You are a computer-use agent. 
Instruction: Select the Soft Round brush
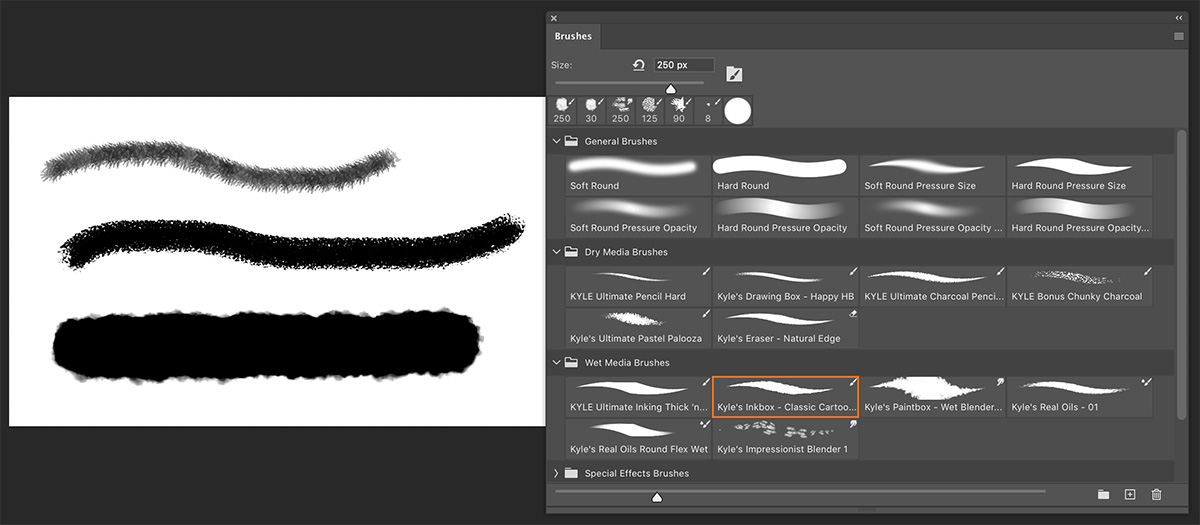click(637, 175)
